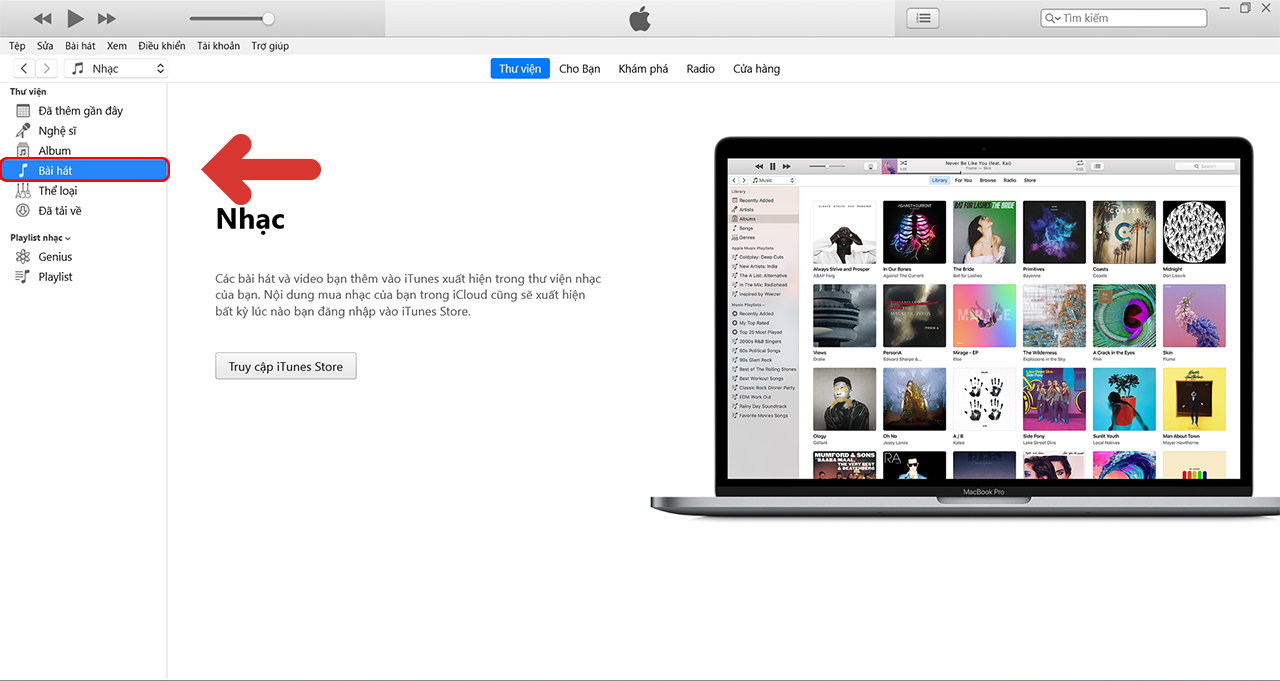Viewport: 1280px width, 681px height.
Task: Click the Genius atom icon
Action: coord(22,257)
